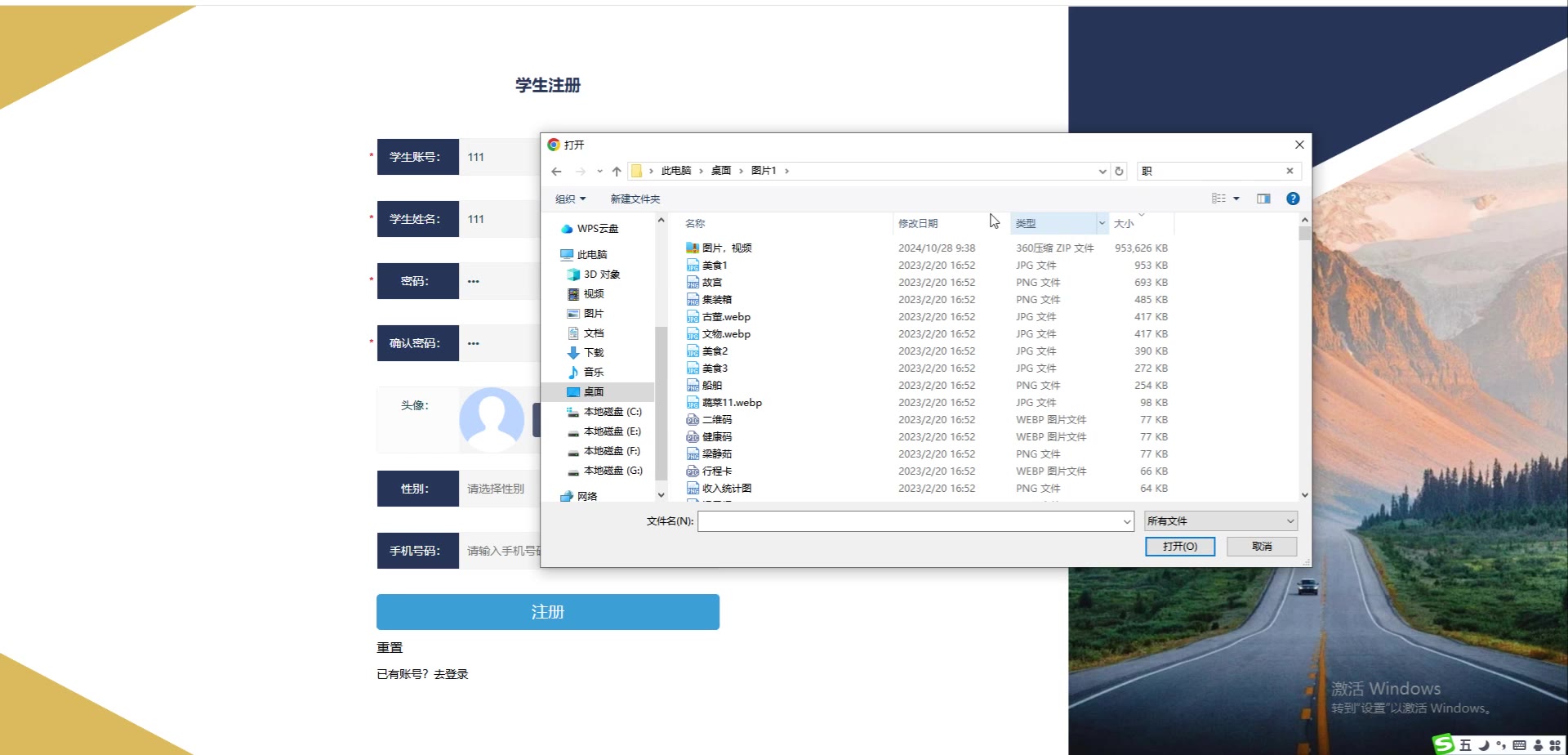Screen dimensions: 1568x755
Task: Toggle the moon icon on the input method bar
Action: point(1484,745)
